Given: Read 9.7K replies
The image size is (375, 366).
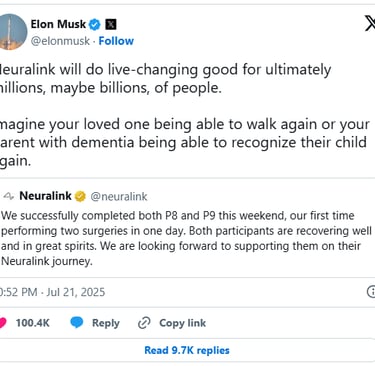Looking at the screenshot, I should [x=187, y=350].
